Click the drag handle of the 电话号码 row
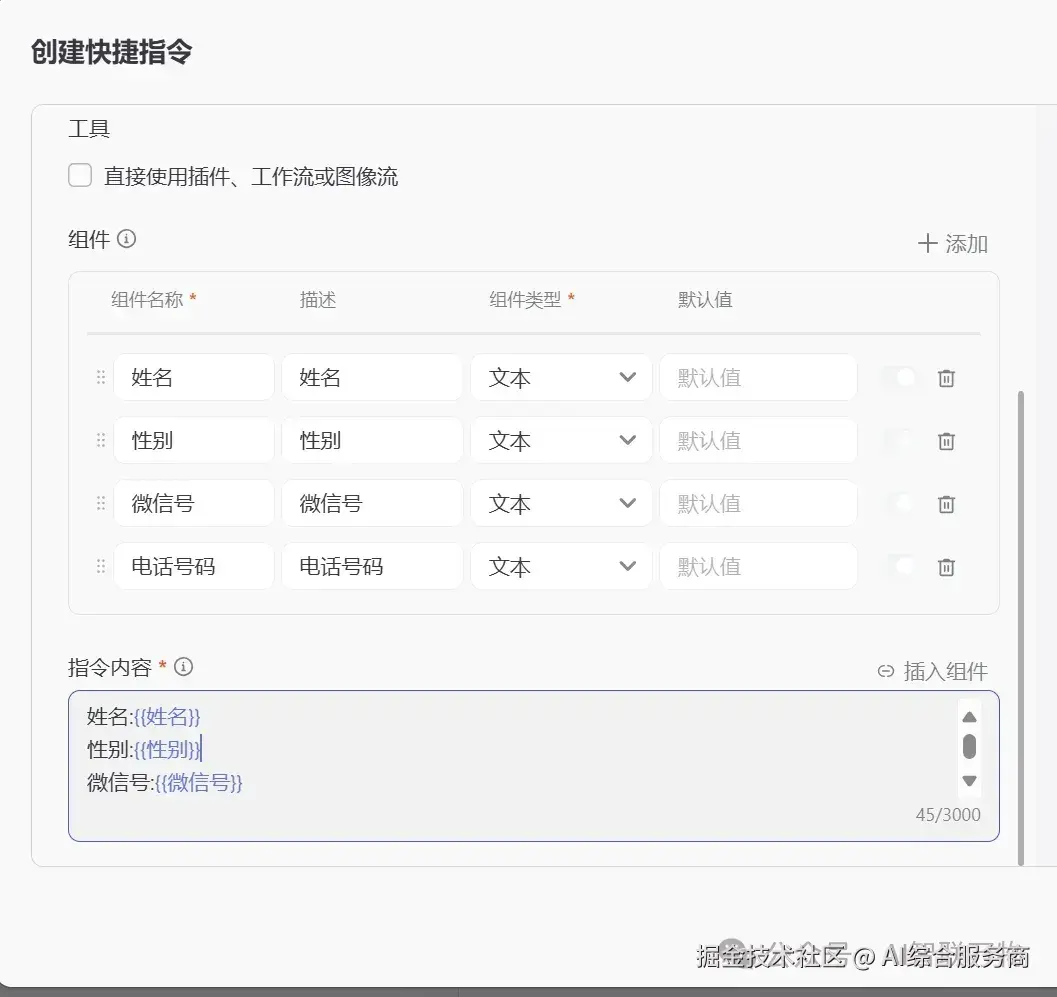The width and height of the screenshot is (1057, 997). coord(100,566)
